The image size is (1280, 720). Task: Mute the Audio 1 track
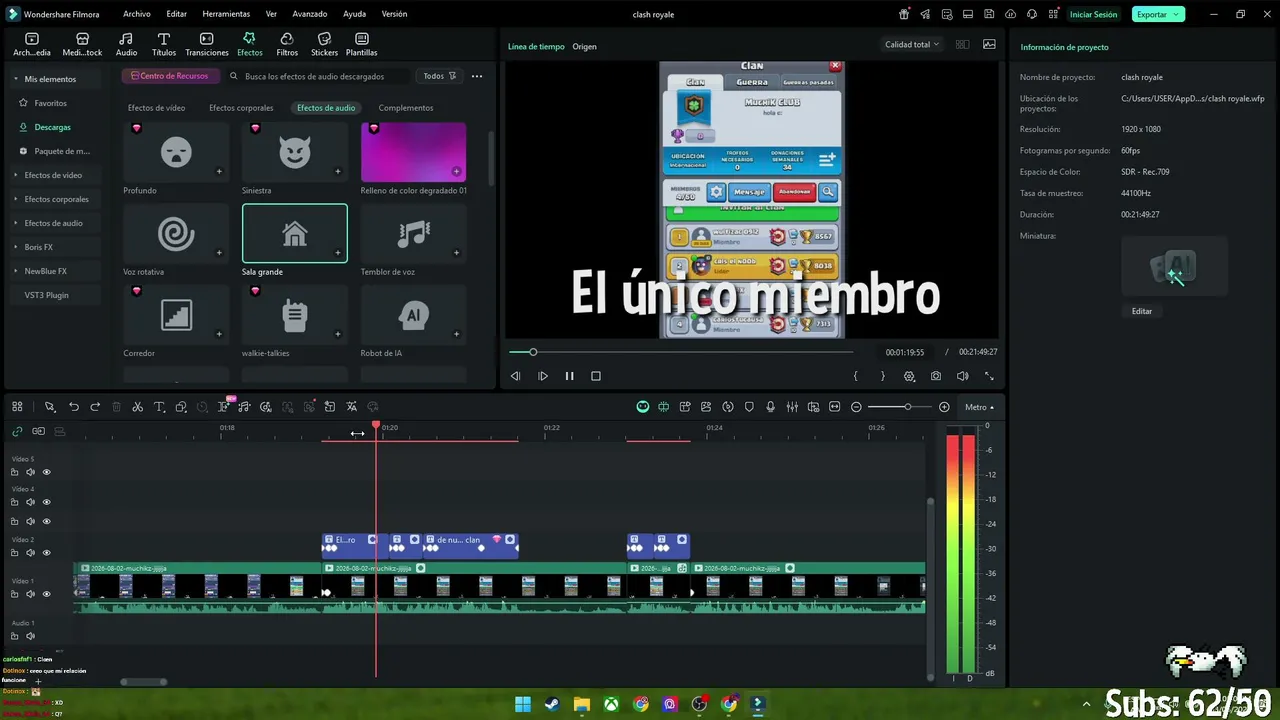click(30, 636)
